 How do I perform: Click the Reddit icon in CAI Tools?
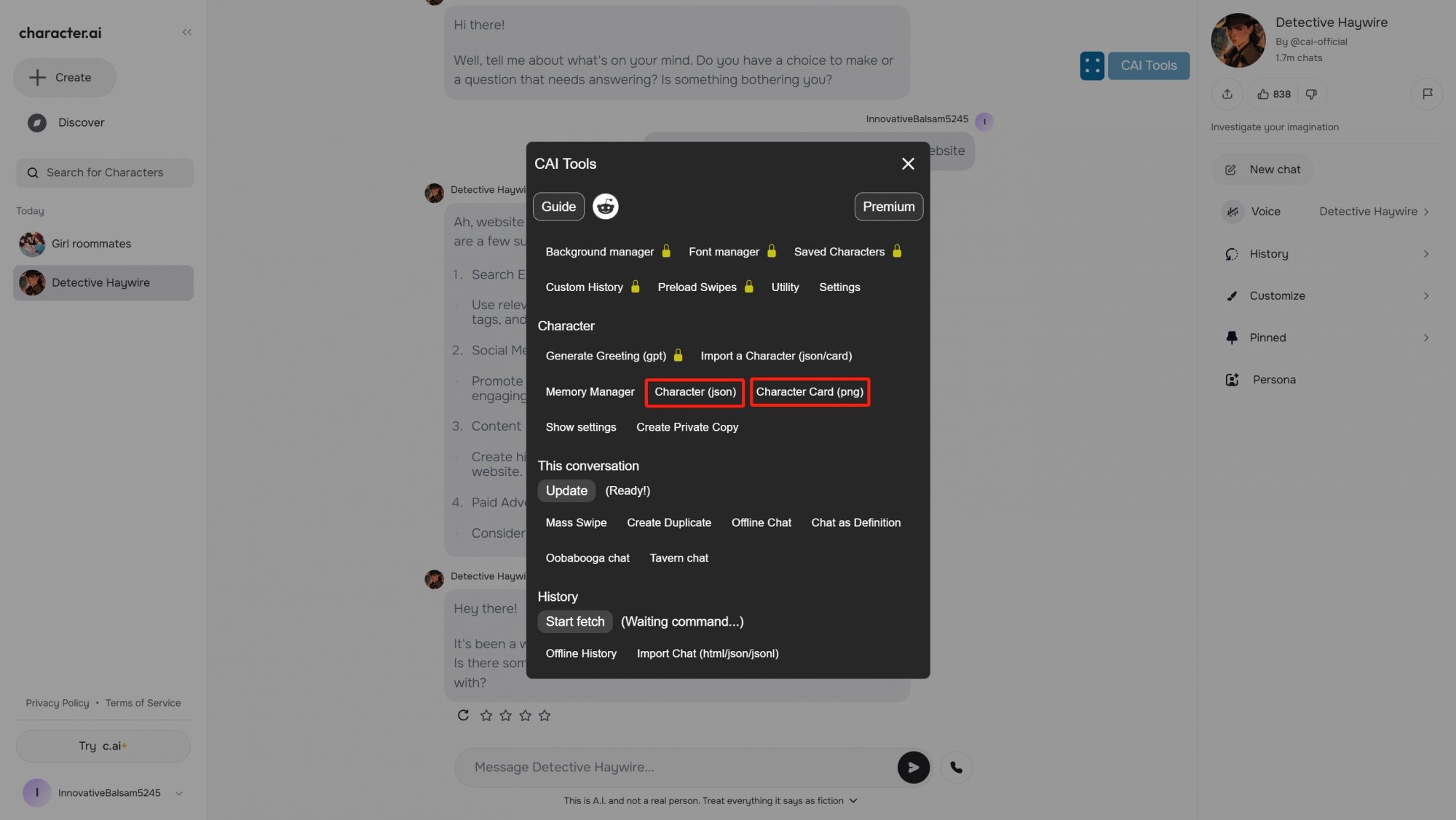click(605, 207)
